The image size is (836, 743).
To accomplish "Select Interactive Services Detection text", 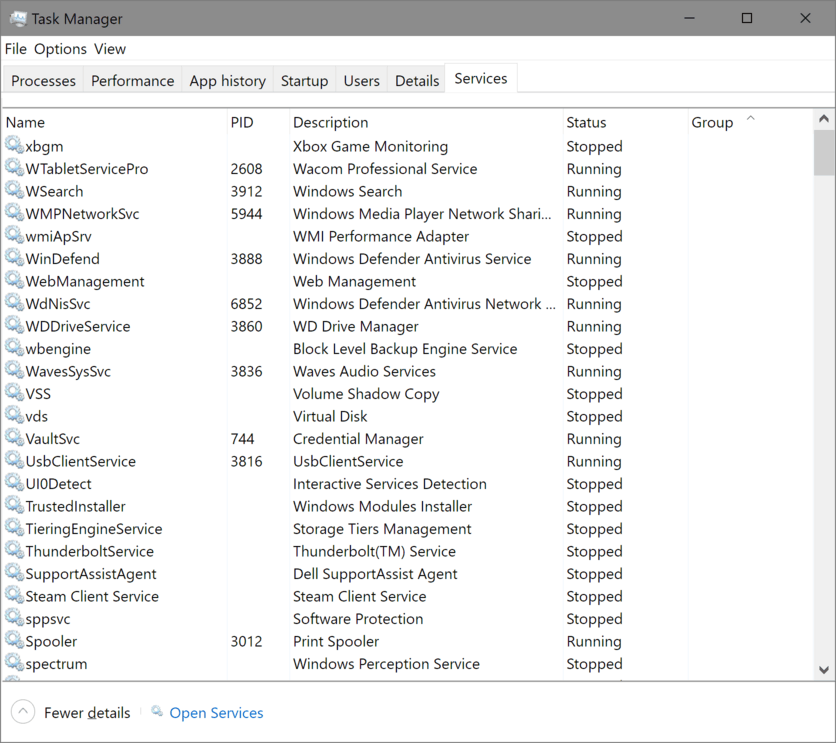I will [x=389, y=483].
